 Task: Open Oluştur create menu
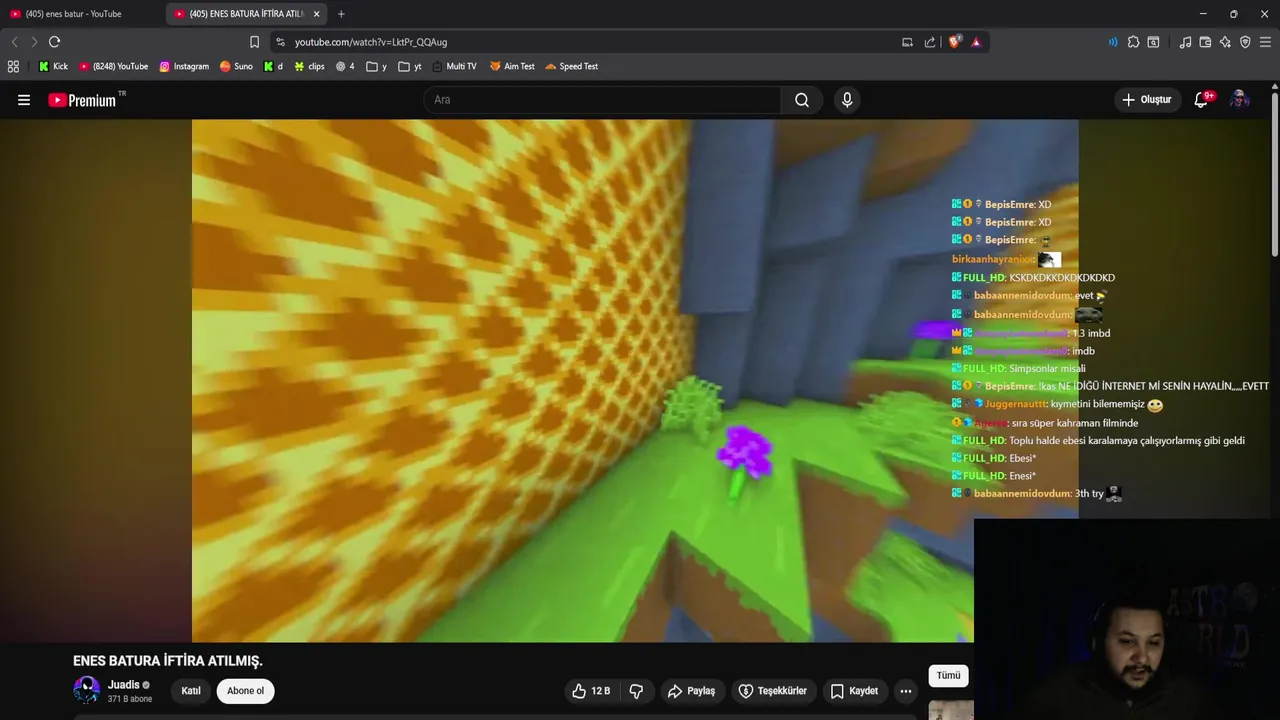tap(1147, 100)
